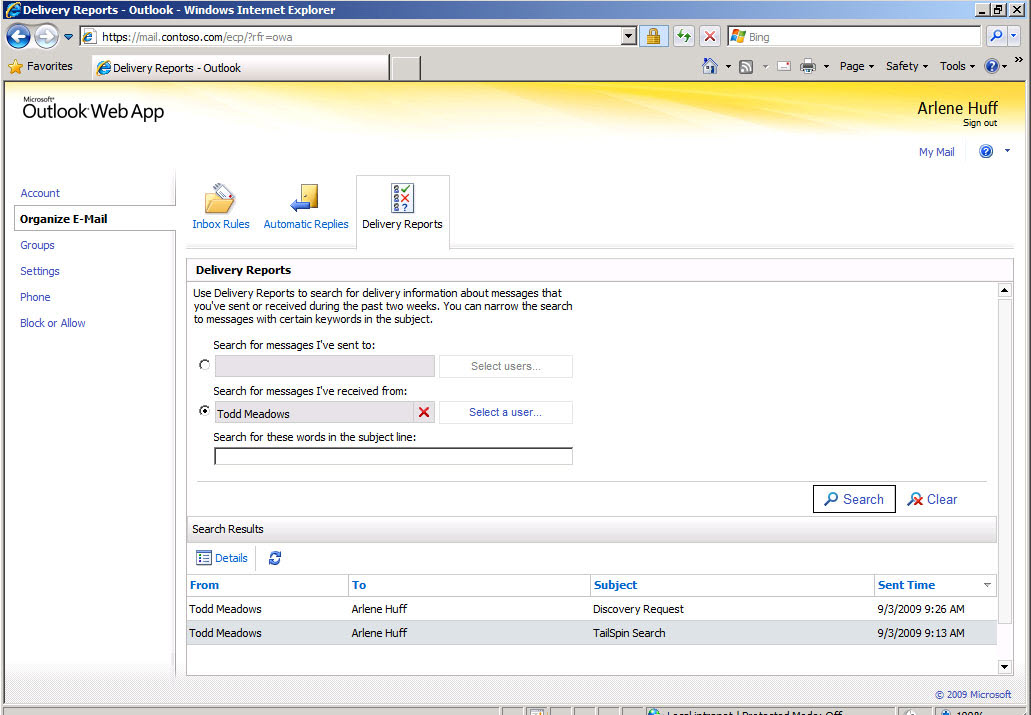This screenshot has width=1031, height=715.
Task: Click the refresh search results icon
Action: point(275,558)
